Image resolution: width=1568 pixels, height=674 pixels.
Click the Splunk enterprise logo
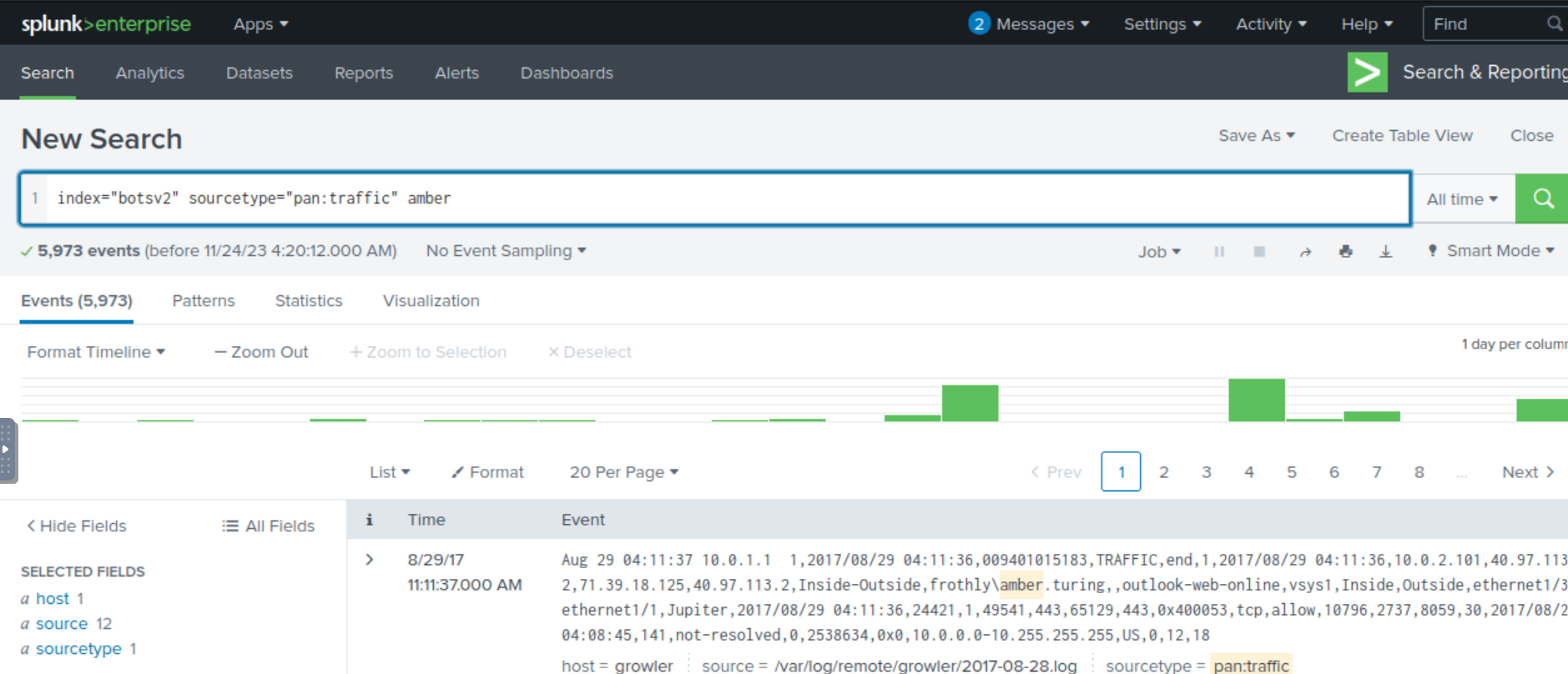106,24
